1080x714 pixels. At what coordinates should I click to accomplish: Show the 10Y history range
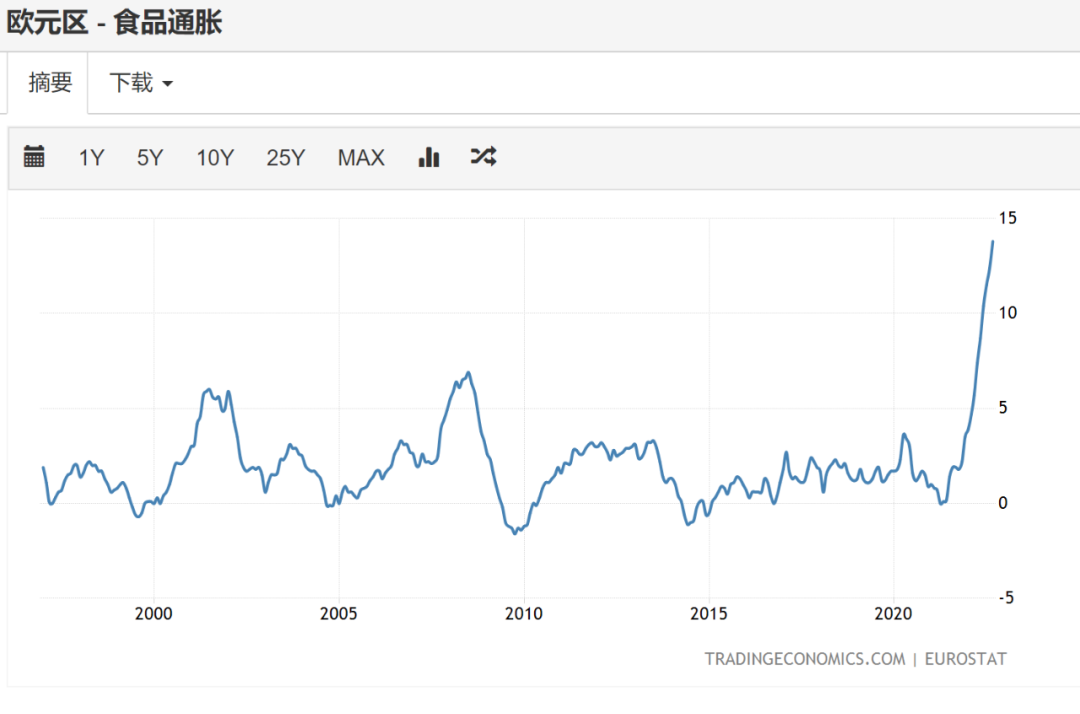tap(214, 158)
